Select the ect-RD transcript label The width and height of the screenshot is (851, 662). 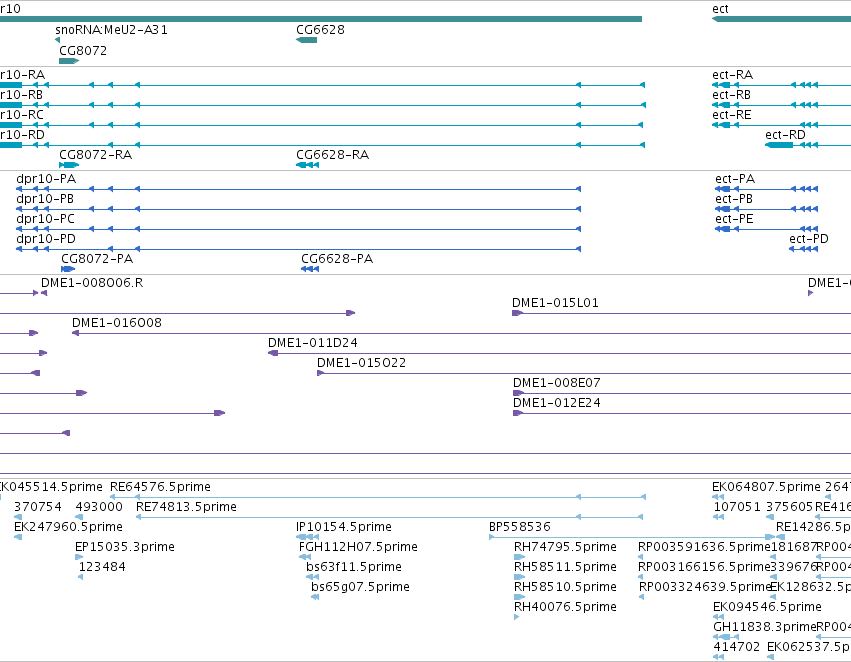785,135
